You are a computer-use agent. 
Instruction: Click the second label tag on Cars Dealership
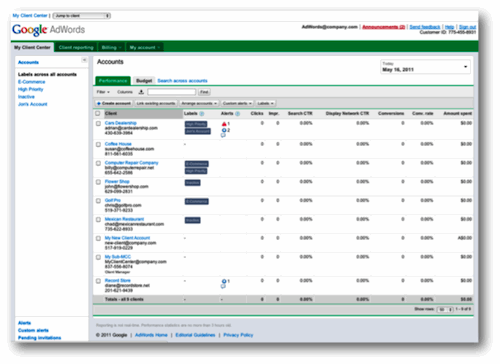(x=198, y=131)
